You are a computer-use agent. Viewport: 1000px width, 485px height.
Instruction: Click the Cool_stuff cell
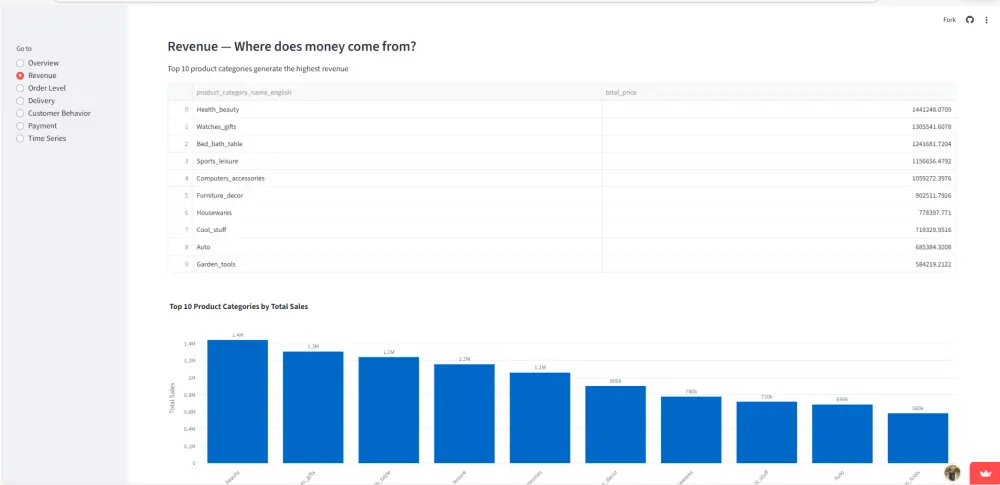(x=397, y=230)
